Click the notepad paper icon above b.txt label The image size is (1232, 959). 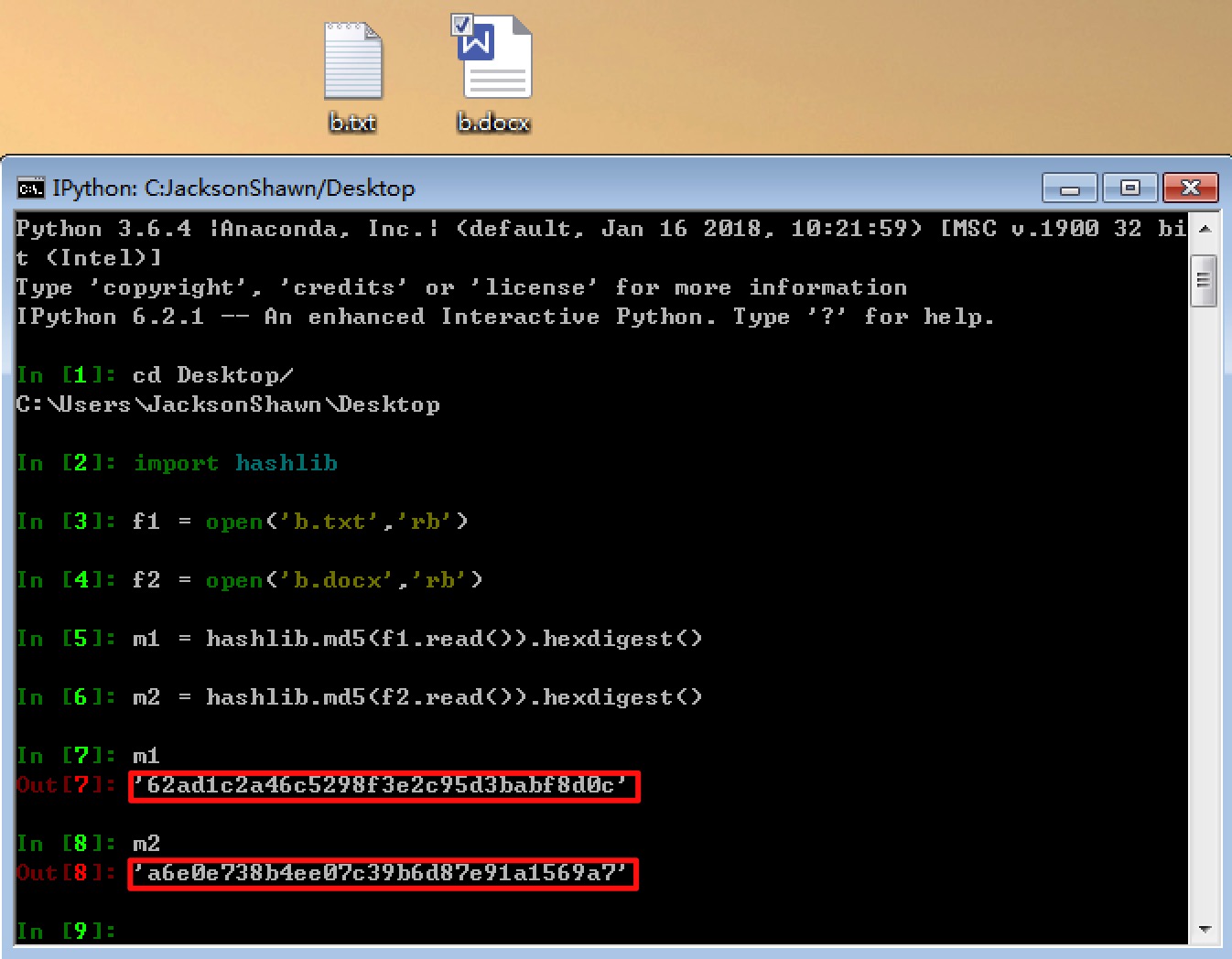pyautogui.click(x=352, y=59)
